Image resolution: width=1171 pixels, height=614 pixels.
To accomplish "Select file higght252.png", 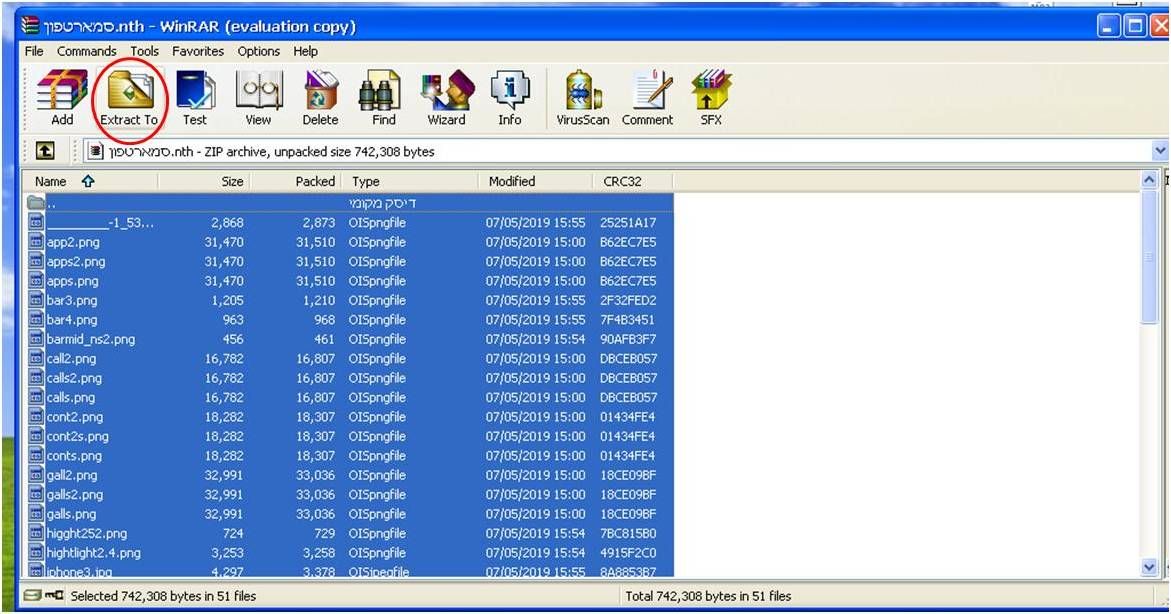I will [x=87, y=533].
